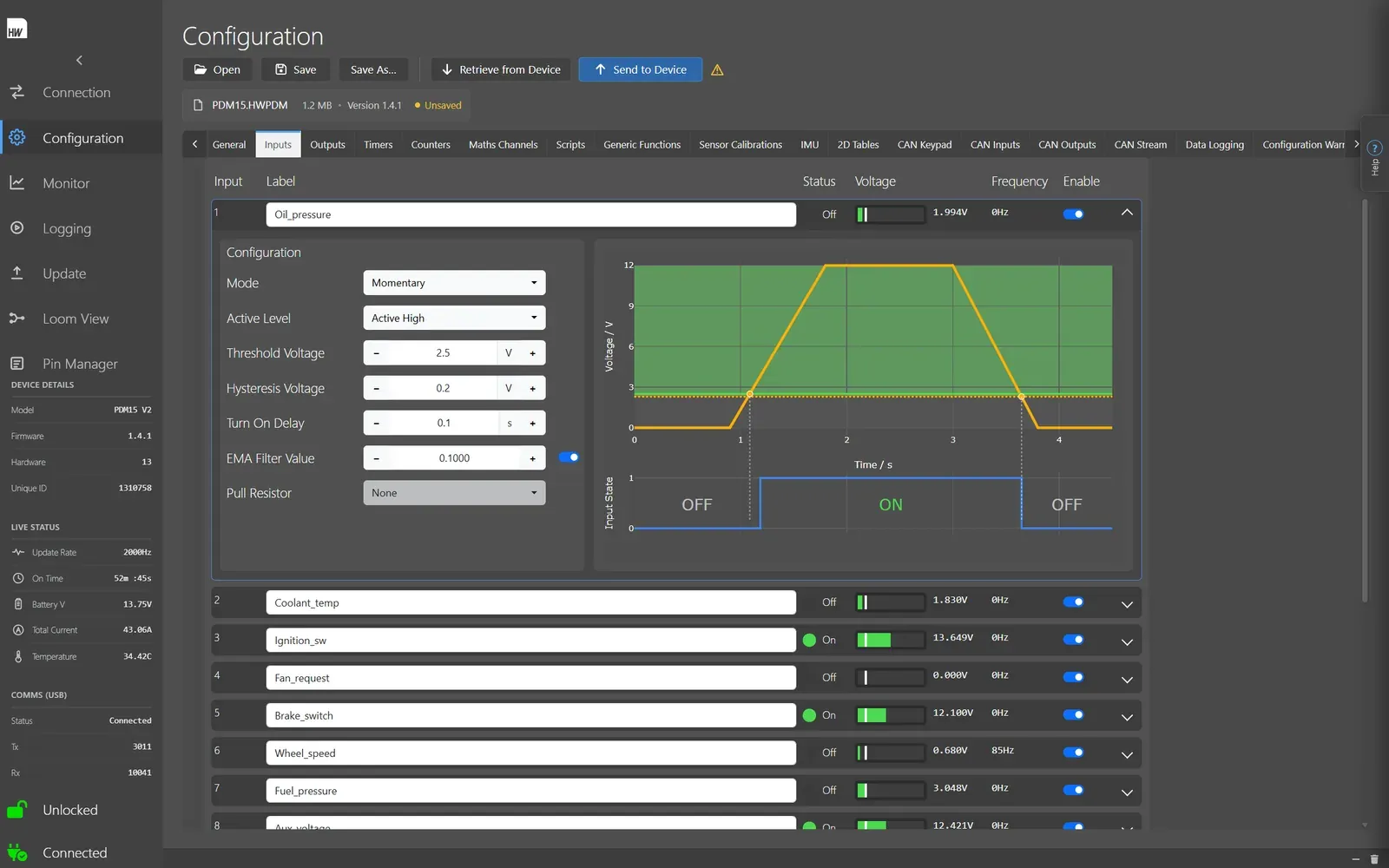Click Retrieve from Device
This screenshot has height=868, width=1389.
pos(501,69)
